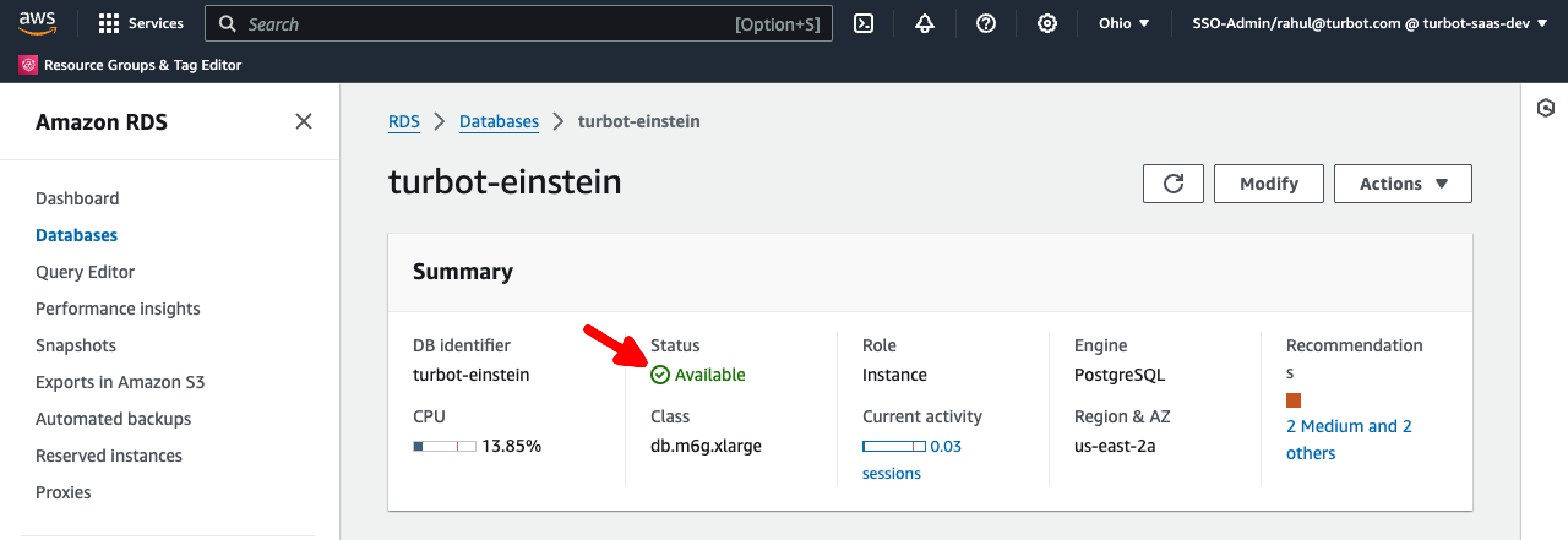The image size is (1568, 540).
Task: Click the Instance role value
Action: click(894, 375)
